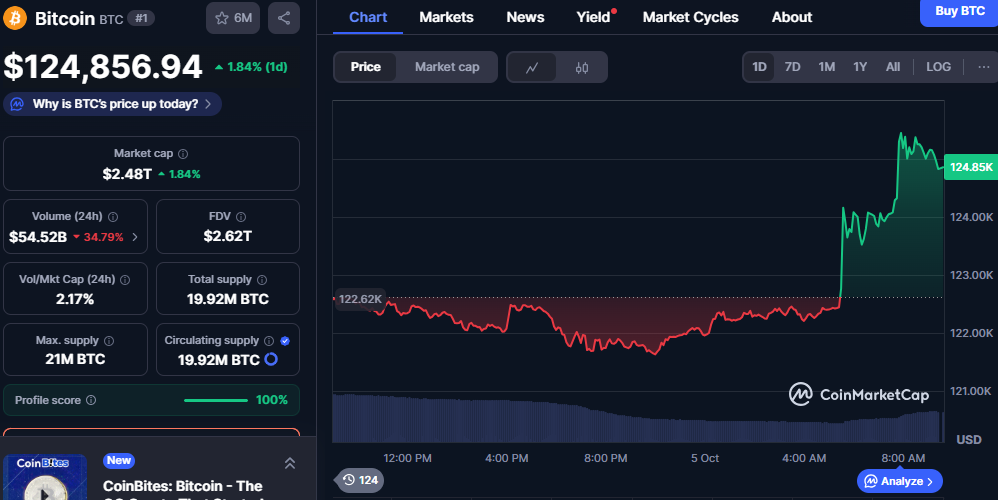Open chart history counter showing 124
The height and width of the screenshot is (500, 998).
pos(359,480)
